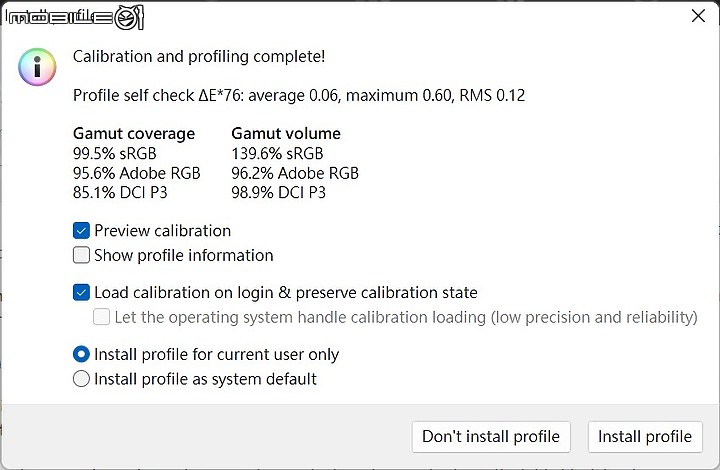720x470 pixels.
Task: Click the Install profile button
Action: (x=645, y=436)
